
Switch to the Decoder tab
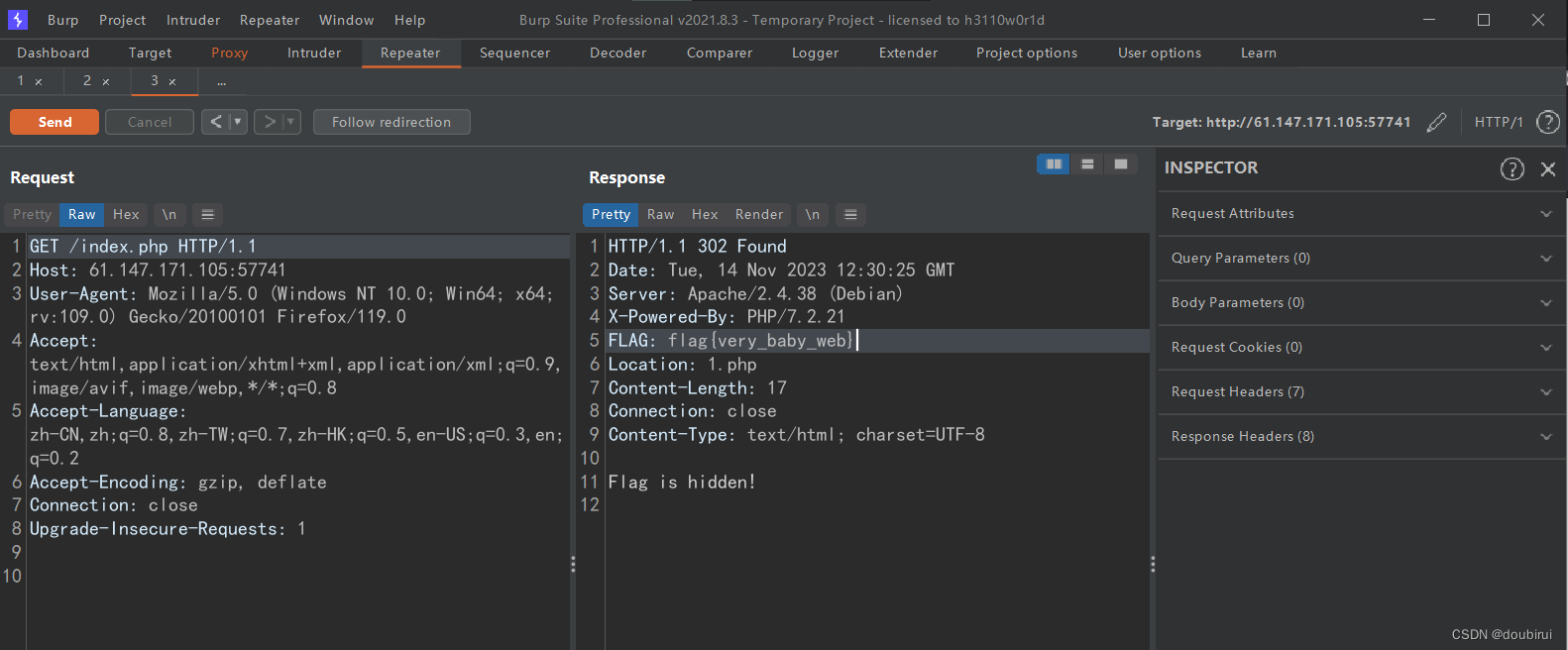coord(617,54)
